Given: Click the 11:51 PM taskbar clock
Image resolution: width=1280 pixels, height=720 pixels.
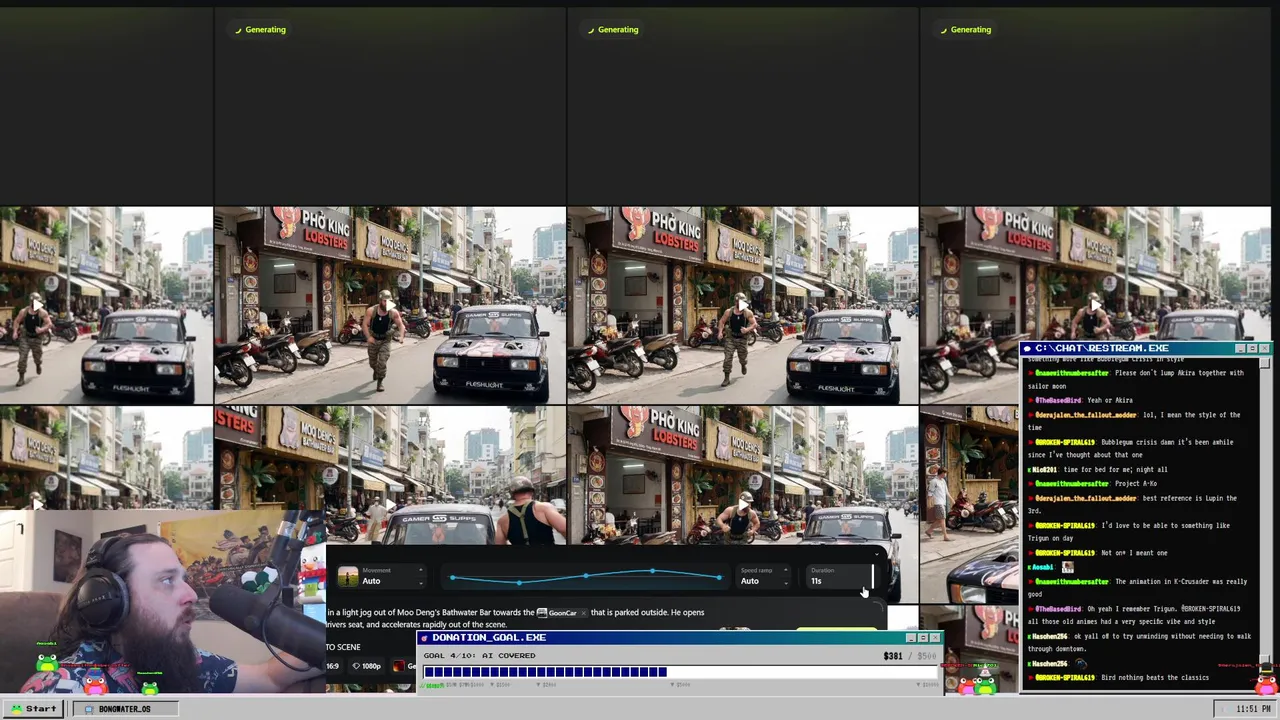Looking at the screenshot, I should point(1252,708).
